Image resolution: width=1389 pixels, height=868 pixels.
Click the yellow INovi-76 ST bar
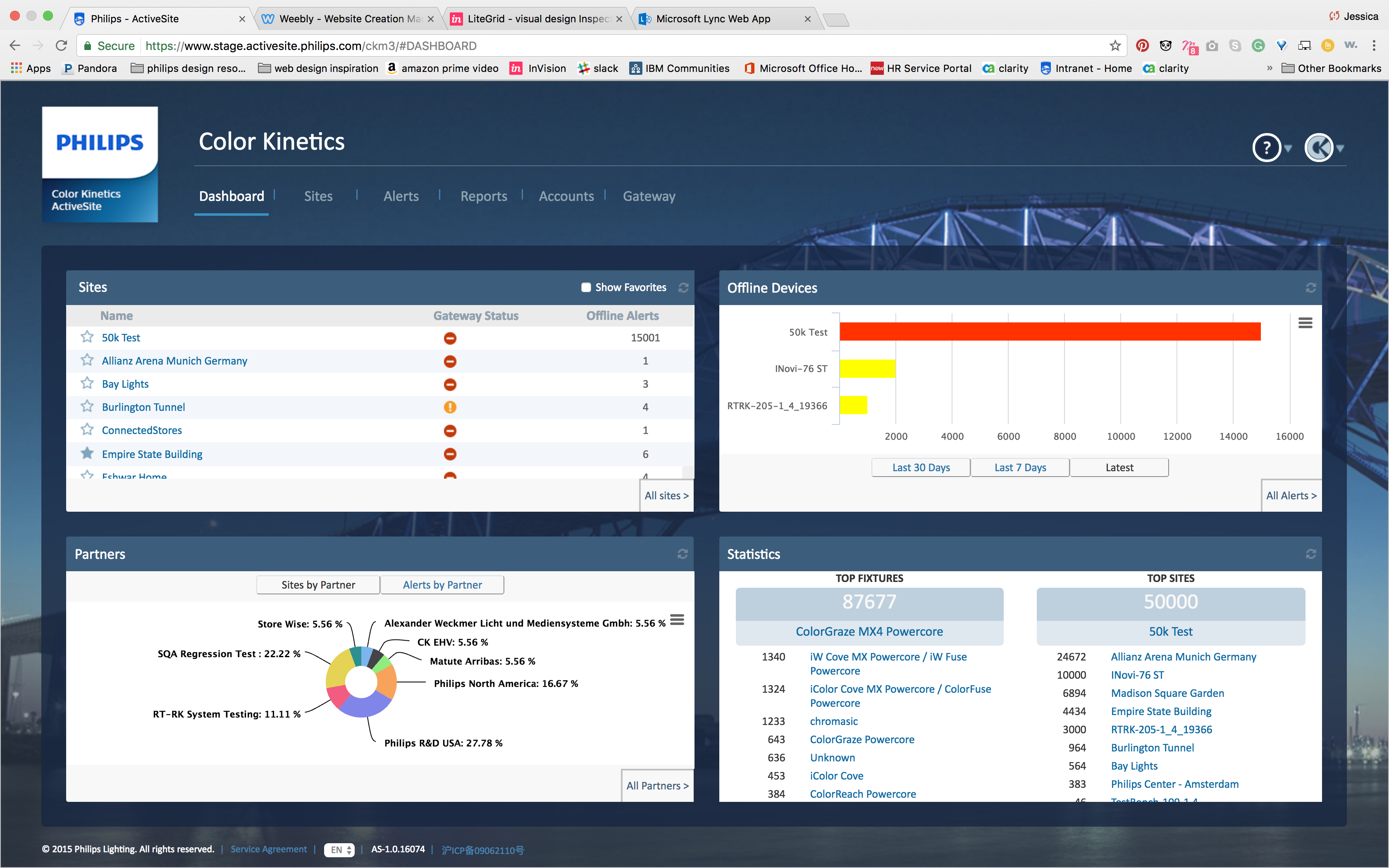coord(867,369)
